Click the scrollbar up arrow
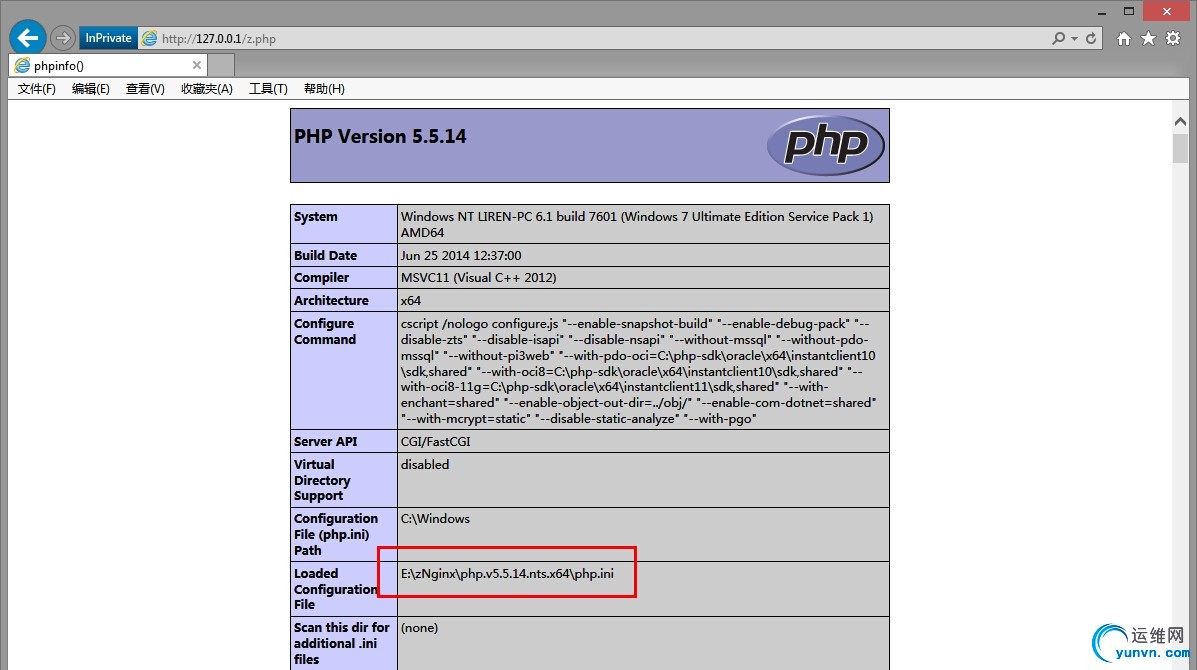Image resolution: width=1197 pixels, height=670 pixels. coord(1180,121)
